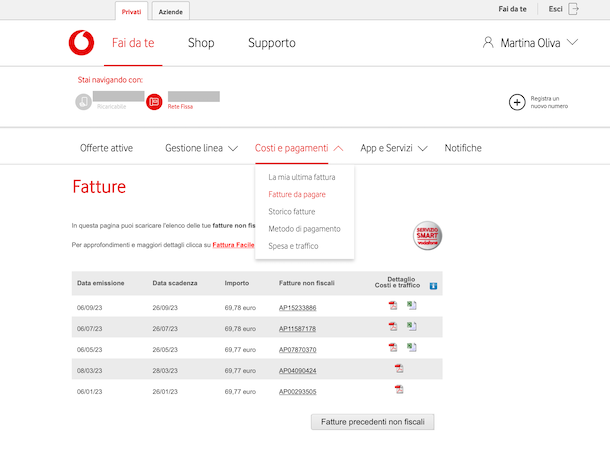The height and width of the screenshot is (459, 610).
Task: Expand the App e Servizi dropdown
Action: coord(422,148)
